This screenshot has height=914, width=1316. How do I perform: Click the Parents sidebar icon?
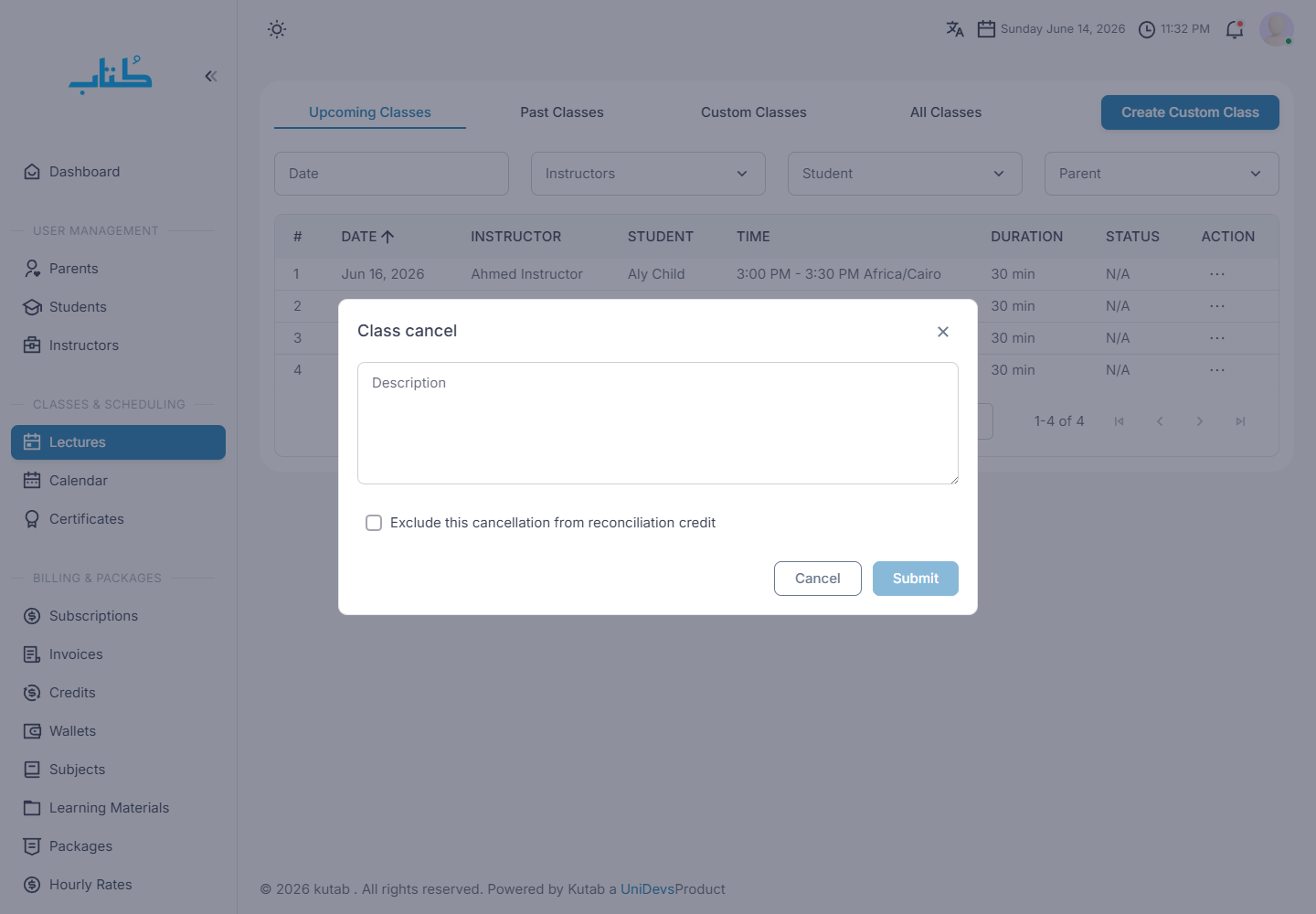pos(32,269)
